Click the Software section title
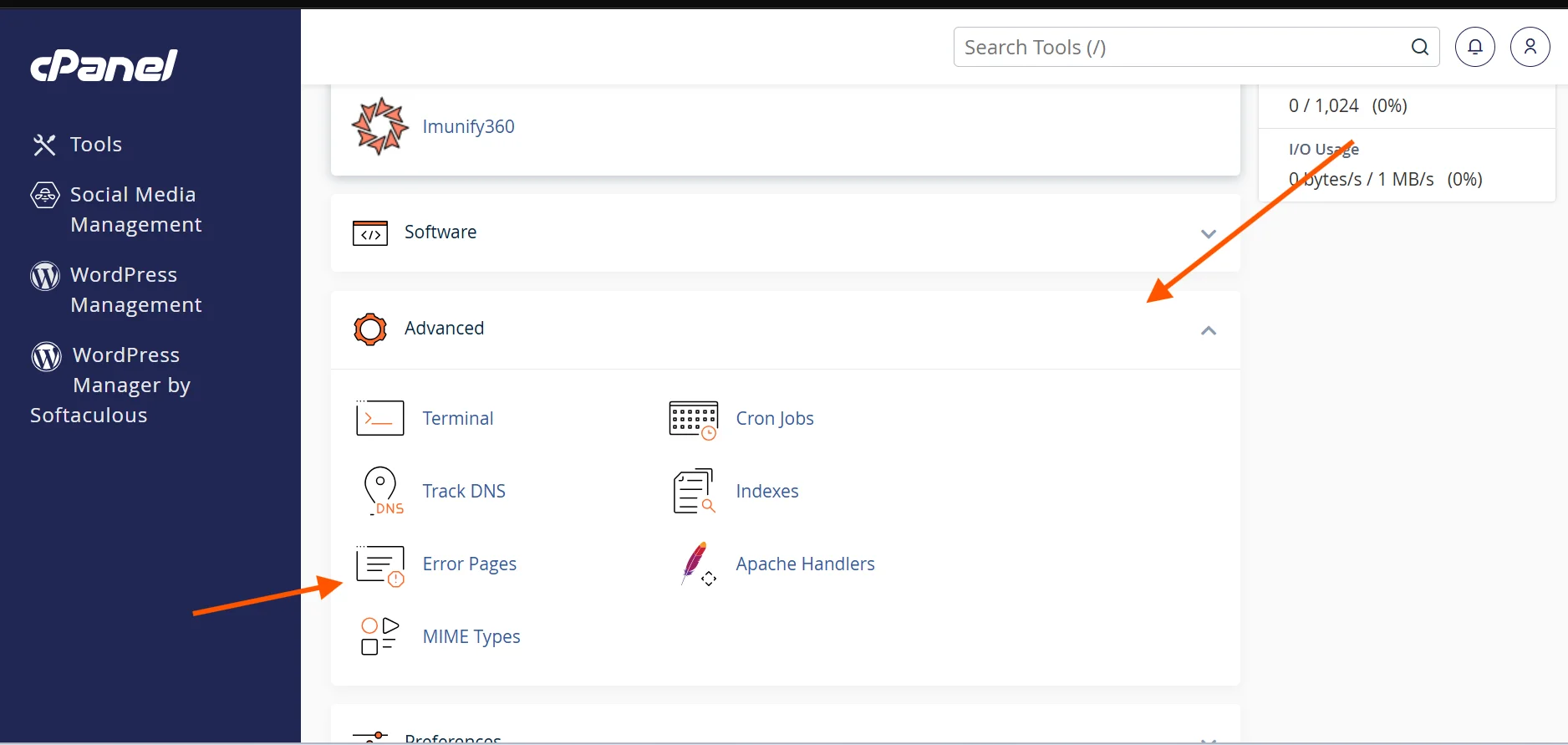1568x745 pixels. (440, 232)
